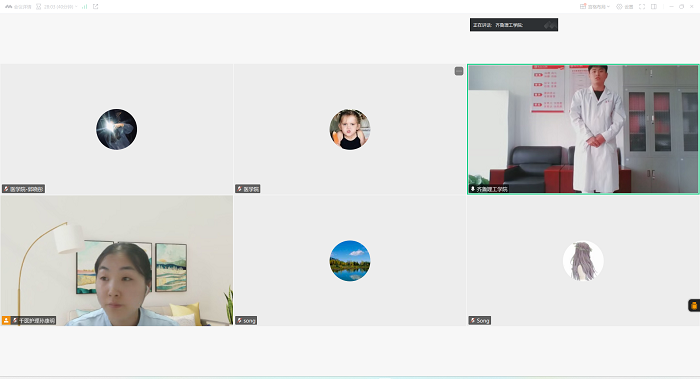Screen dimensions: 700x379
Task: Click the pop-out share icon in top bar
Action: point(96,7)
